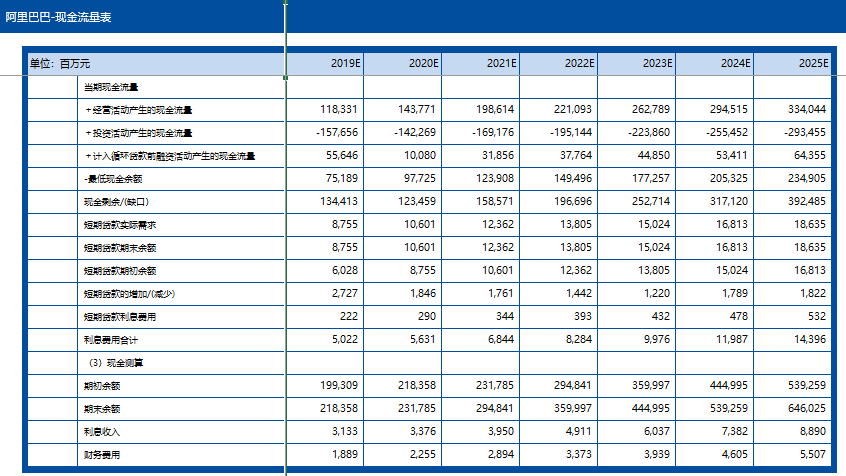
Task: Select the 2024E column header
Action: coord(714,64)
